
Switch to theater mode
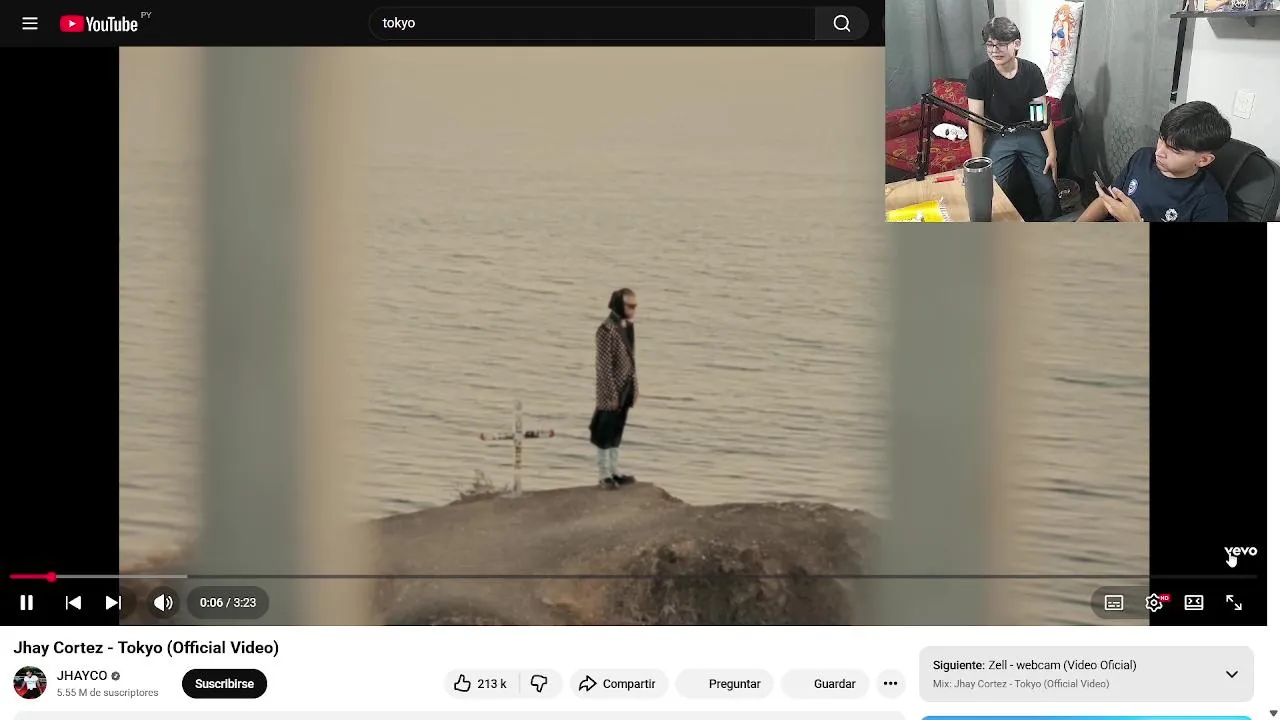tap(1194, 602)
